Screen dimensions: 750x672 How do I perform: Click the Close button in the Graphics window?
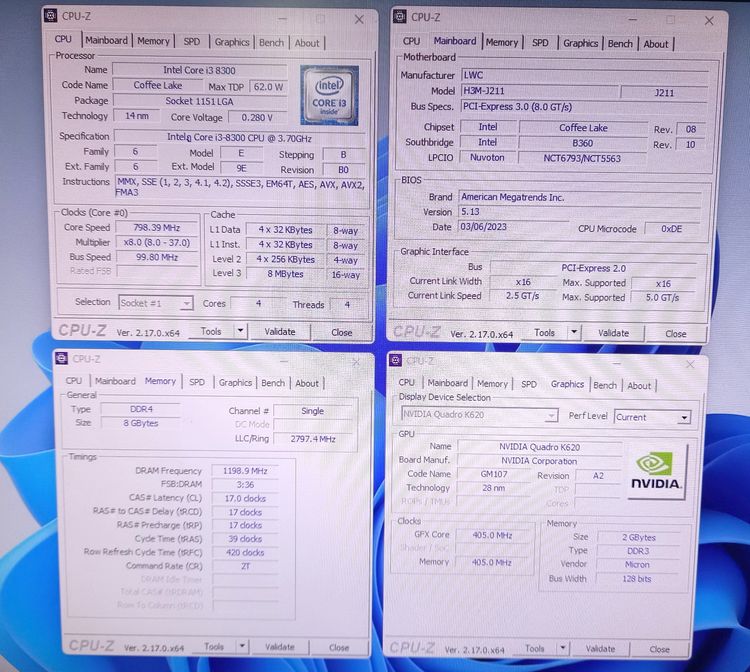pos(659,650)
